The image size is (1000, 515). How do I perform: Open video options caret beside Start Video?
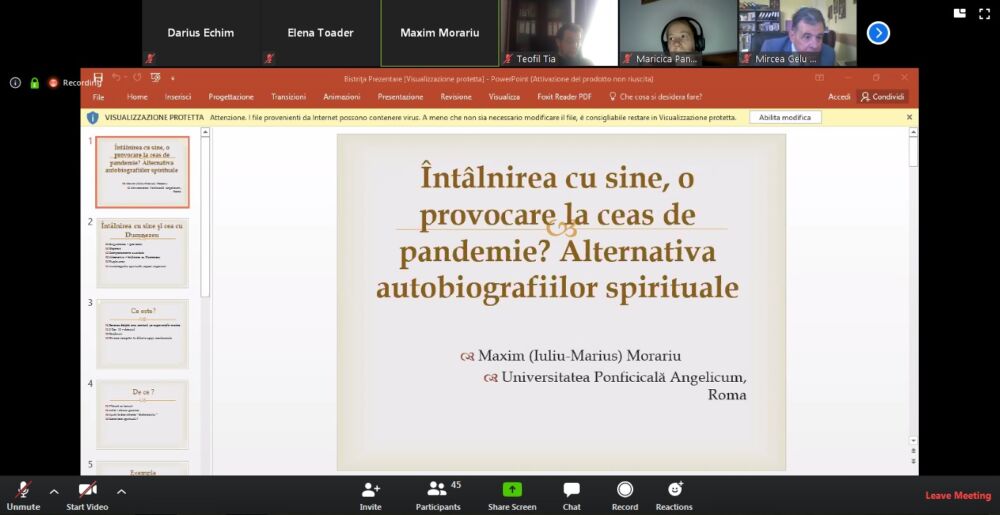tap(121, 491)
